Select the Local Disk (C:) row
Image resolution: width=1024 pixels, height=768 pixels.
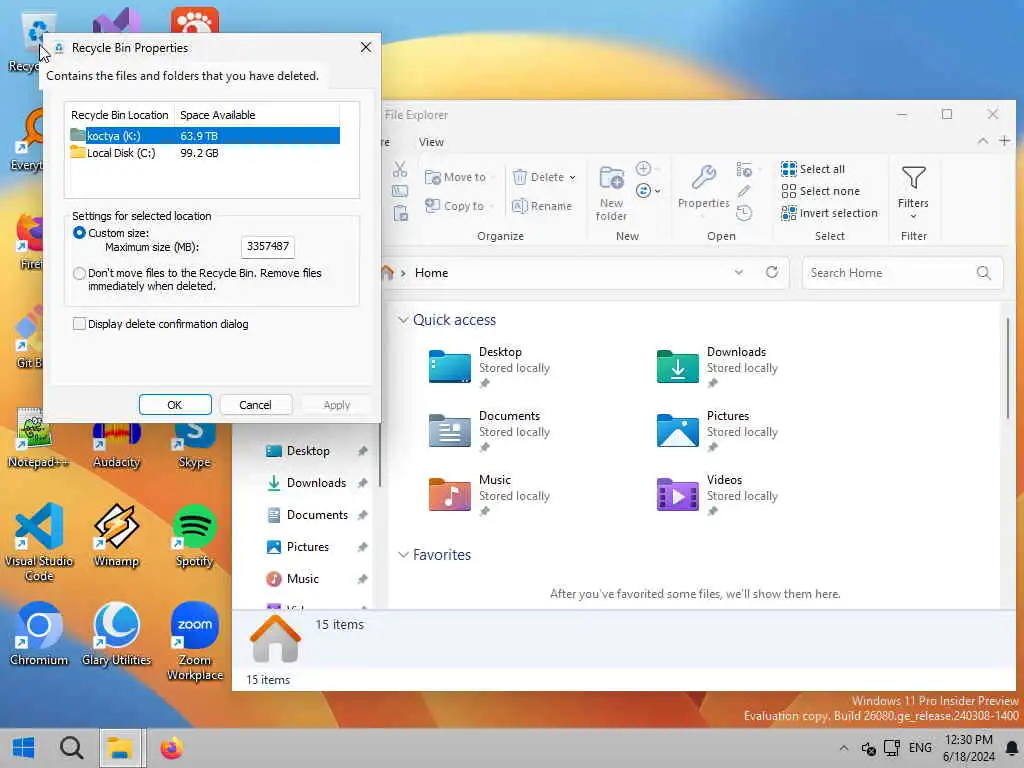204,153
